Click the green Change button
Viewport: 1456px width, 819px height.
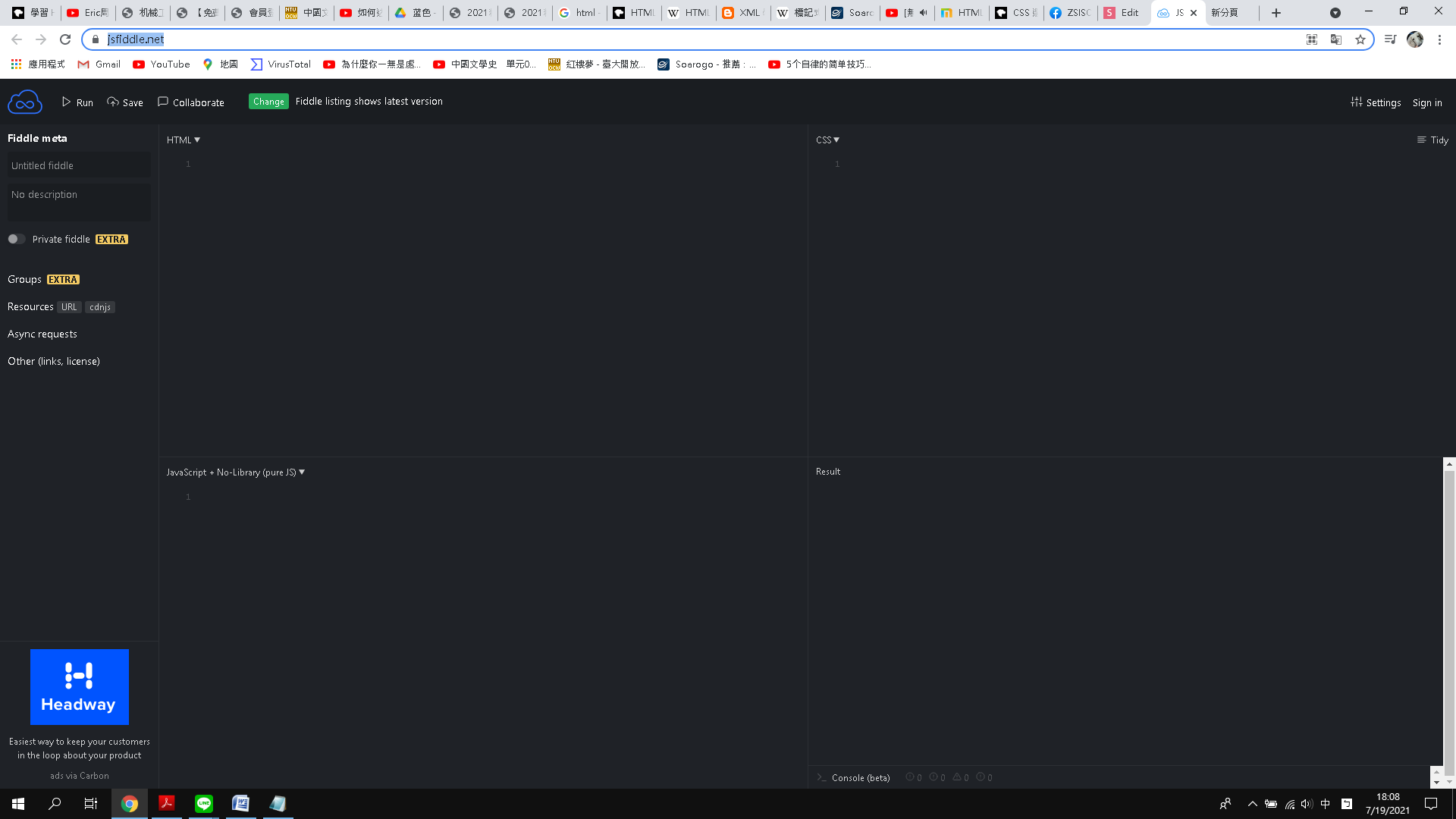[x=268, y=102]
